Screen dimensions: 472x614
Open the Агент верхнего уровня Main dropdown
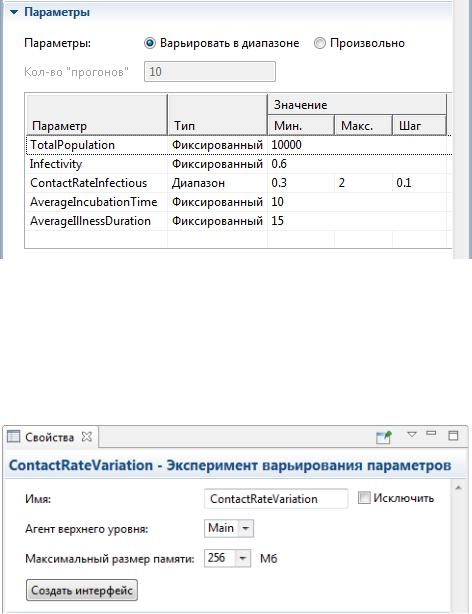pos(229,528)
